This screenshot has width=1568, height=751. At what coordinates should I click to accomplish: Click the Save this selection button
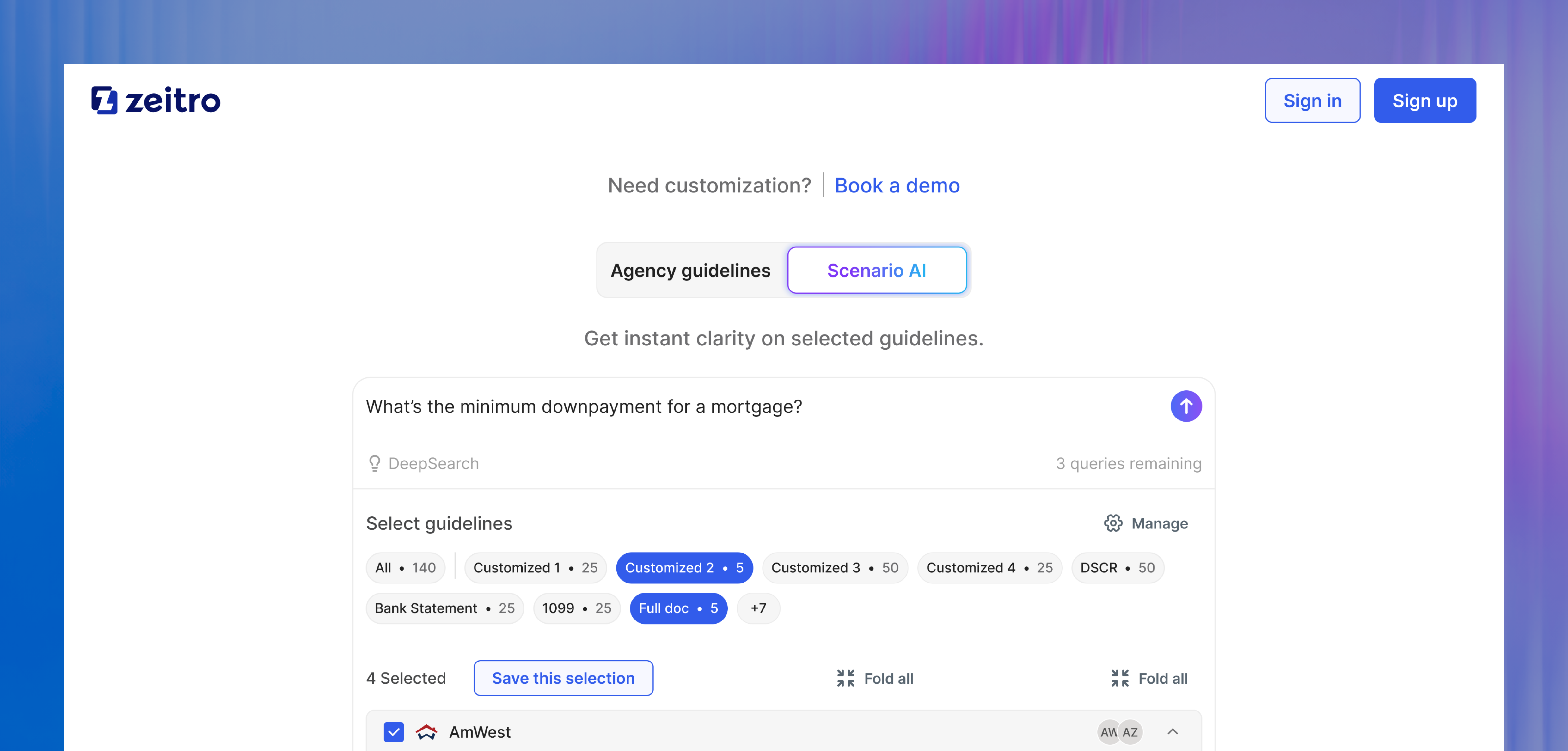(x=563, y=678)
